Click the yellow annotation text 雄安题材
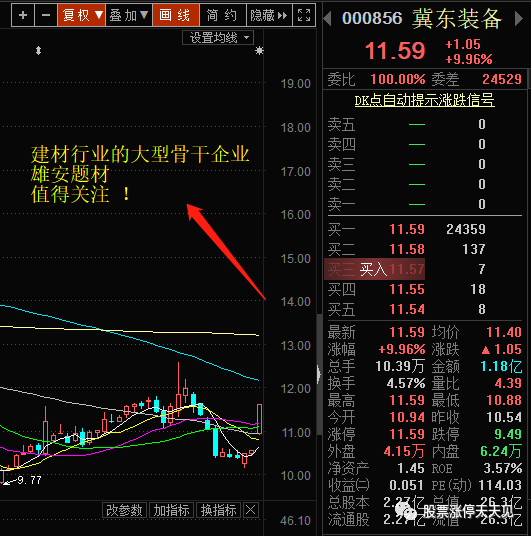The height and width of the screenshot is (536, 531). tap(70, 174)
